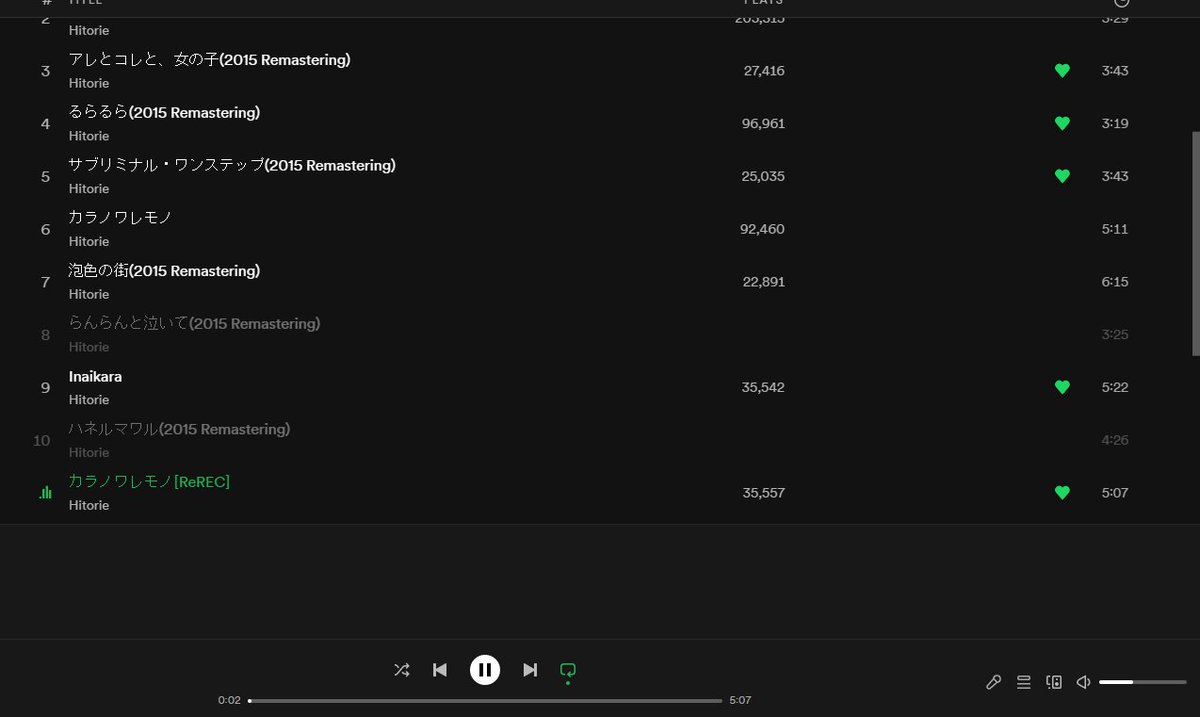Click the 6:15 duration of 泡色の街
Viewport: 1200px width, 717px height.
1115,282
